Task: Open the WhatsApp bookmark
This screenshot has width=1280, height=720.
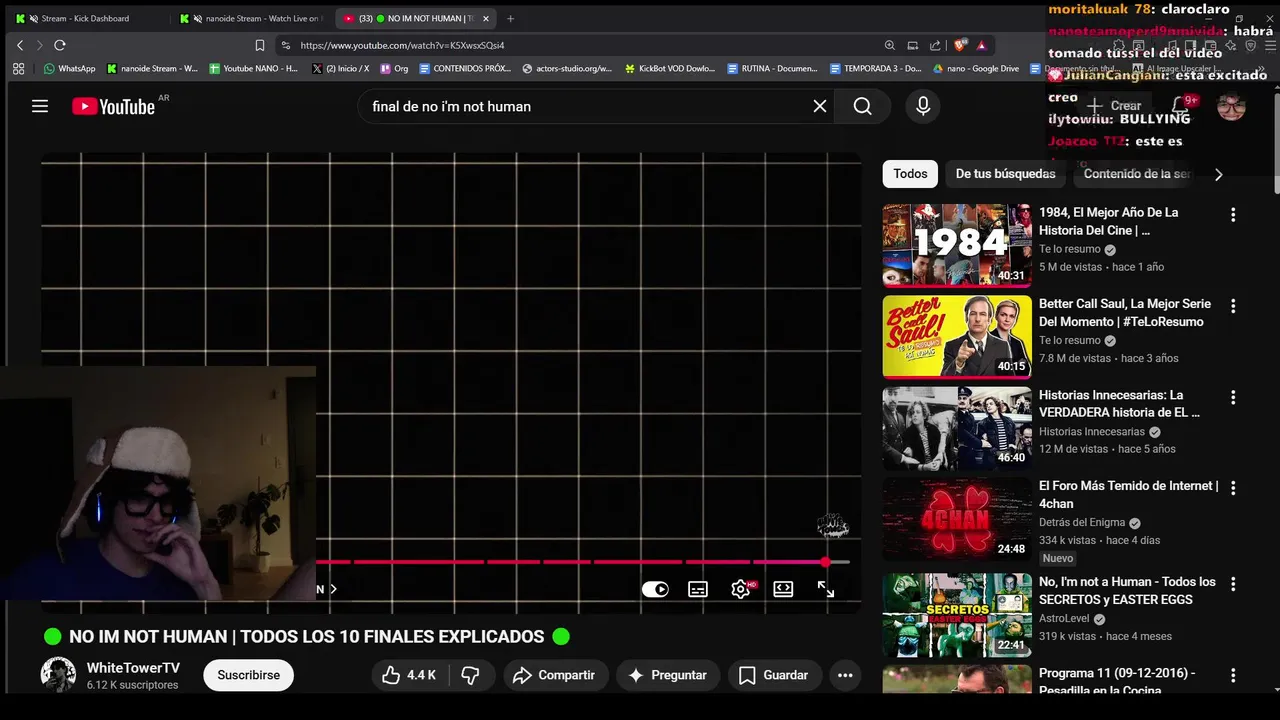Action: (x=69, y=69)
